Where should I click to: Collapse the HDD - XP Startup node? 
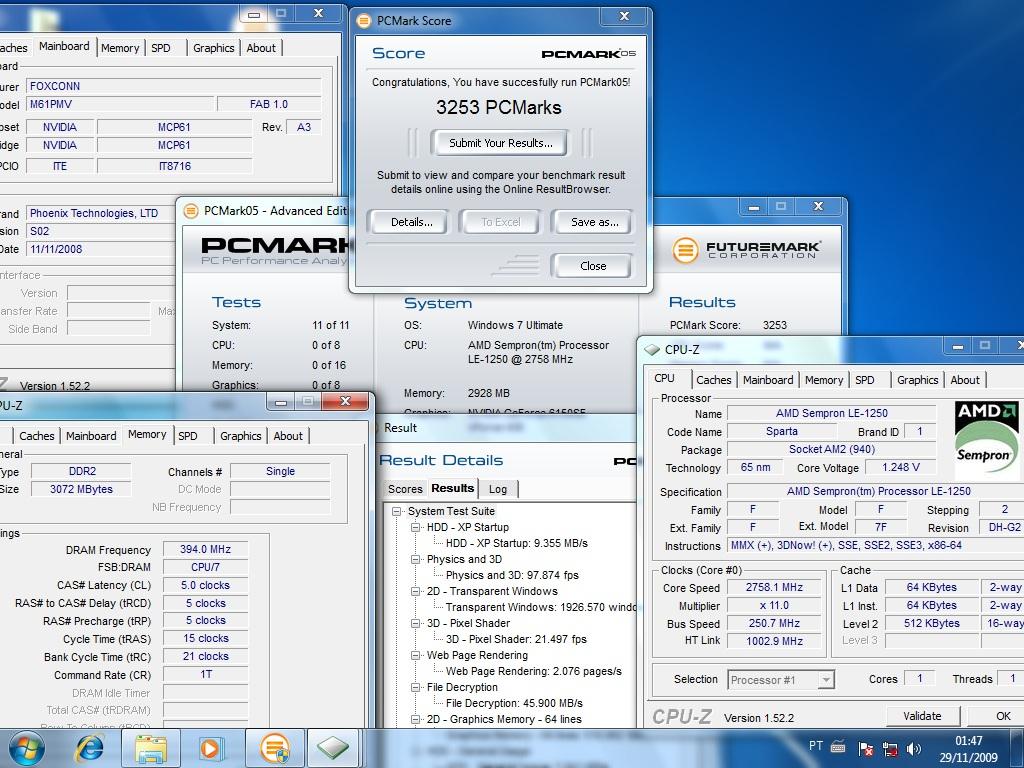click(x=415, y=527)
